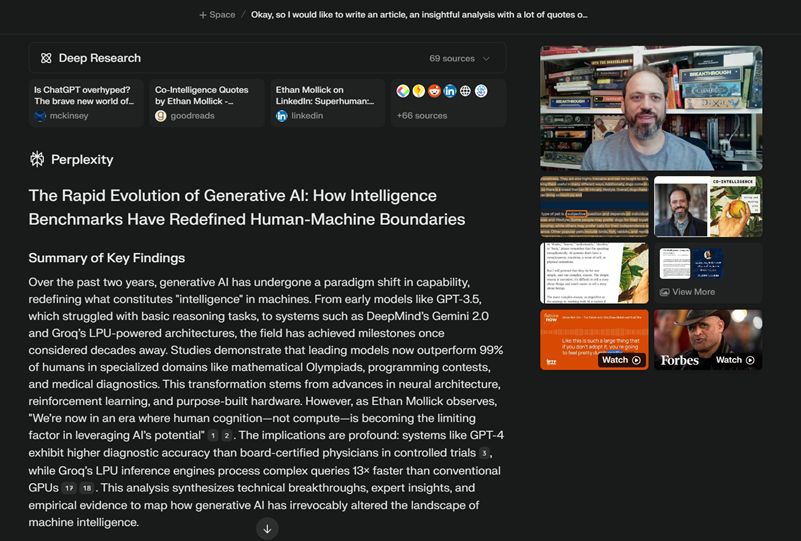Open citation 17
The width and height of the screenshot is (801, 541).
click(69, 488)
